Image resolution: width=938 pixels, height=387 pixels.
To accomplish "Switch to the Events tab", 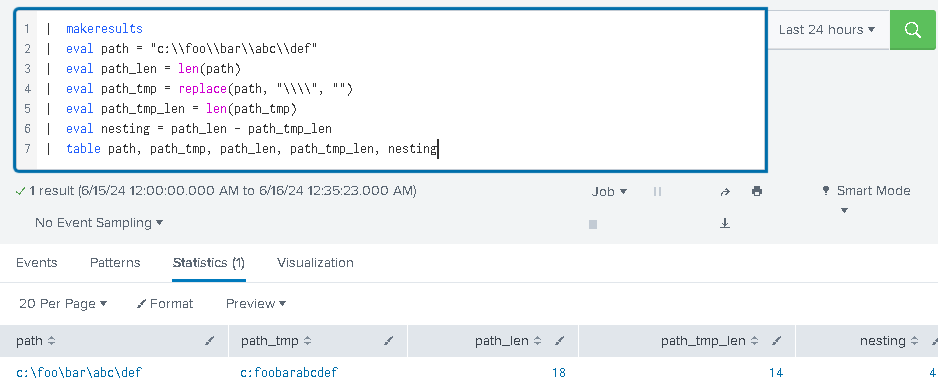I will tap(36, 263).
